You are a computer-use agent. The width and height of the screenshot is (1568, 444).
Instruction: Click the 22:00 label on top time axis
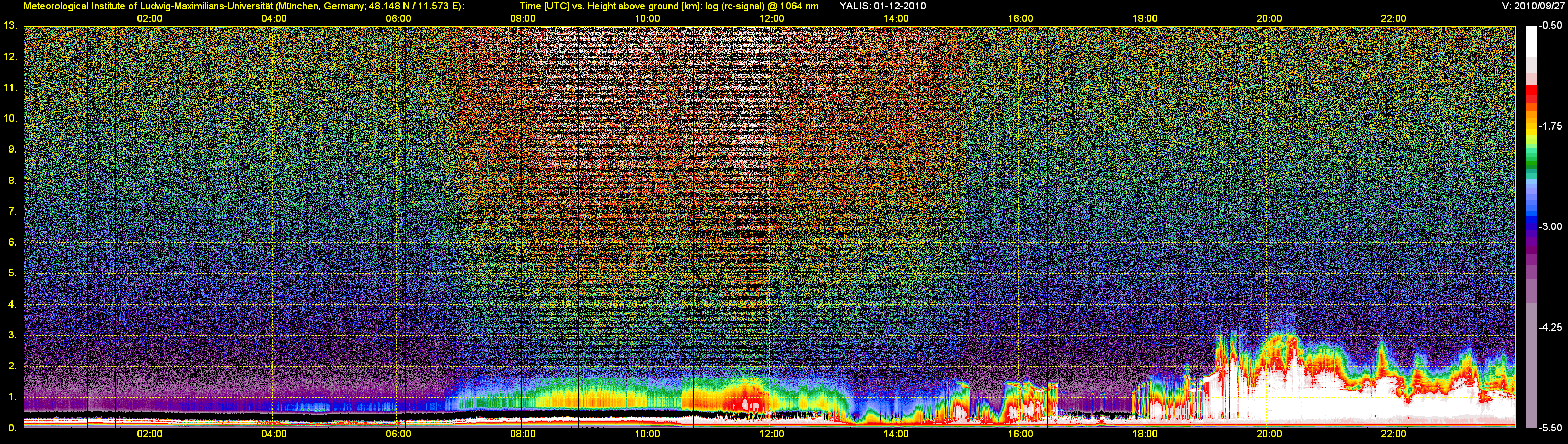[x=1393, y=19]
